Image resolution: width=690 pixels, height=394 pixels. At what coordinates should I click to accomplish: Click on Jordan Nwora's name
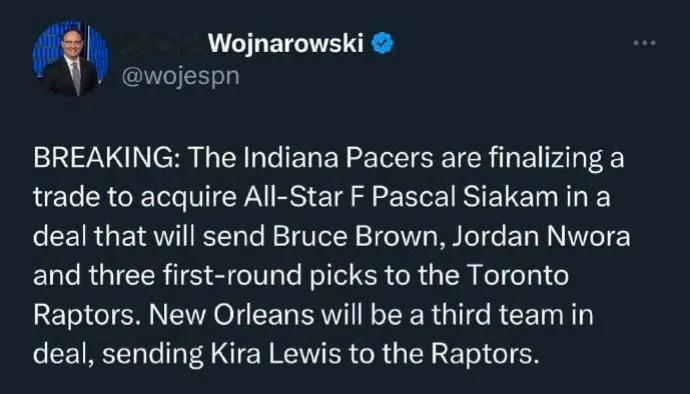coord(542,236)
